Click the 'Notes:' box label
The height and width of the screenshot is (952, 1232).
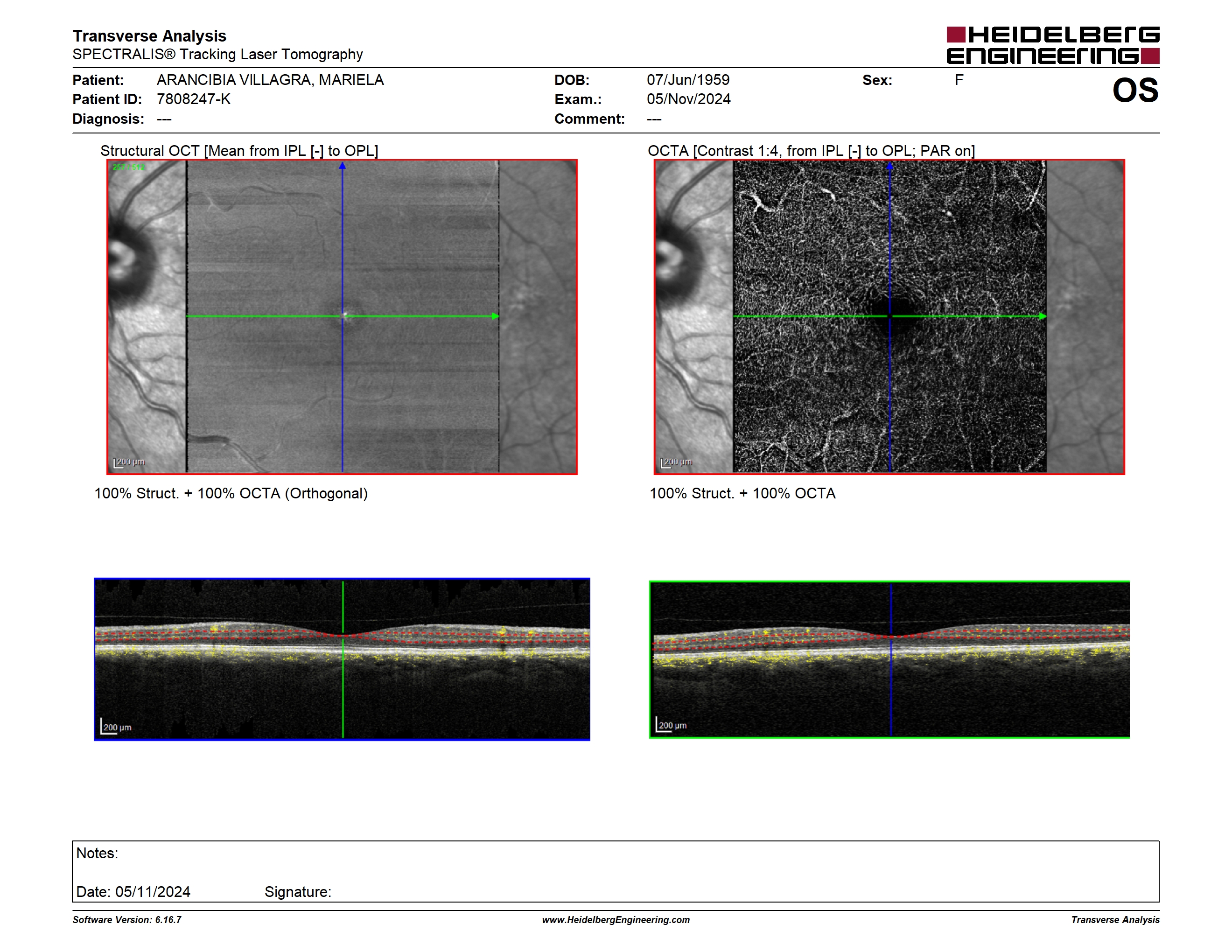(97, 853)
